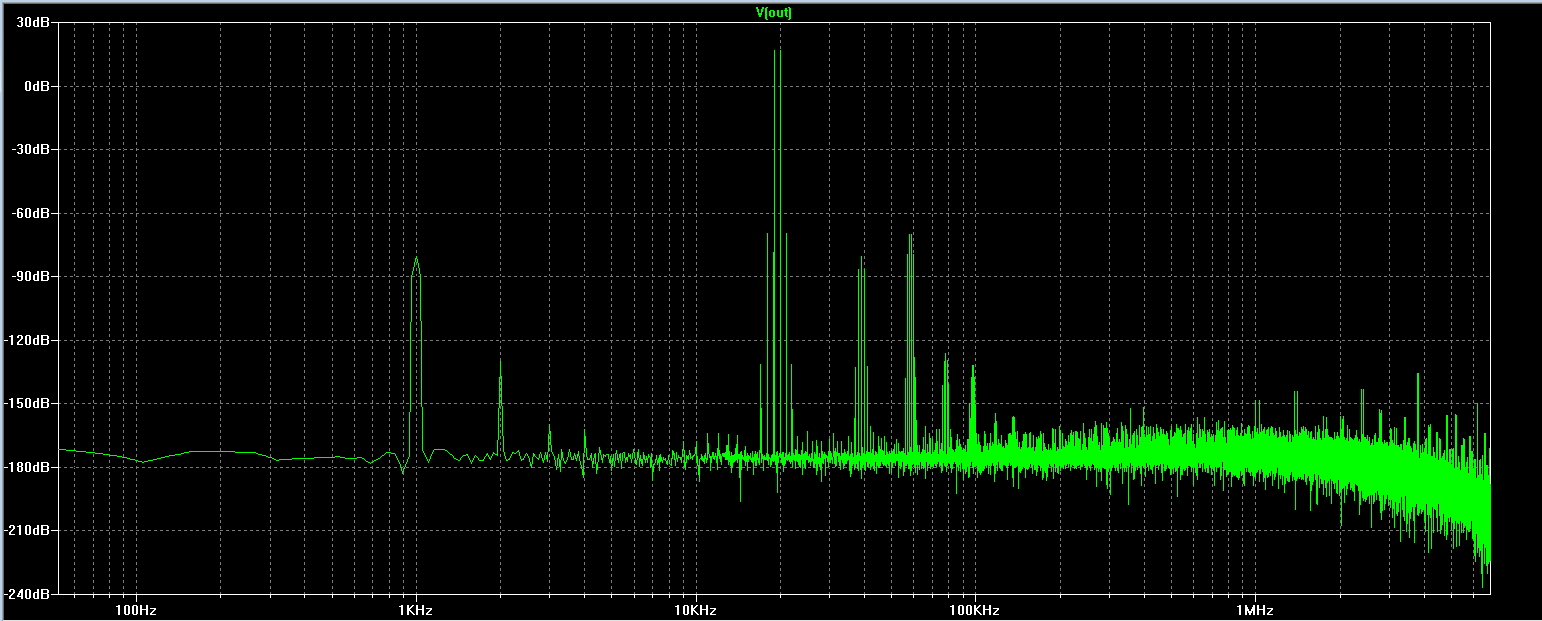Click the 1MHz frequency axis label

point(1253,609)
